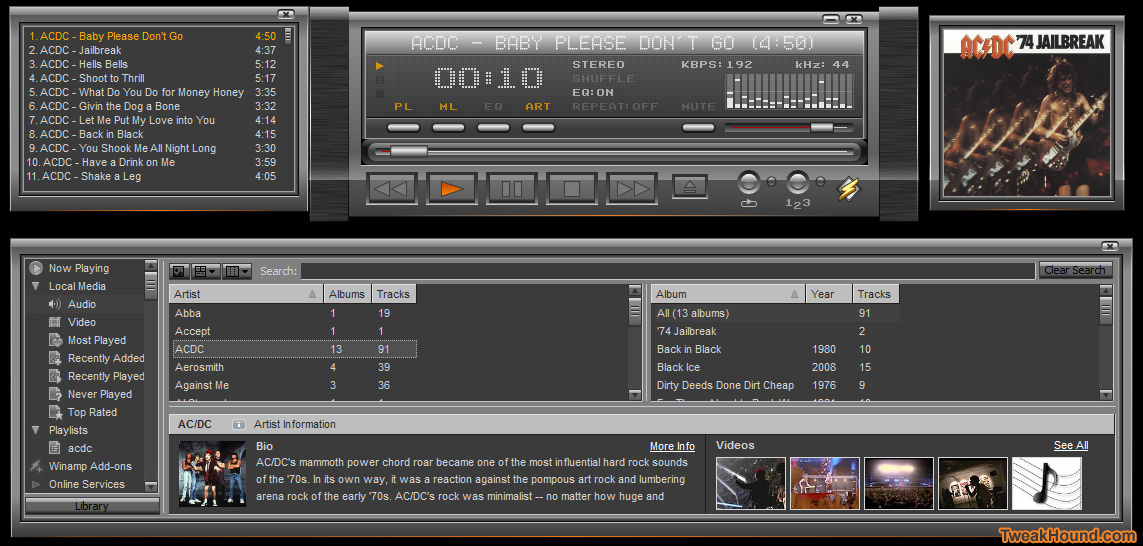
Task: Select Audio under Local Media
Action: (x=82, y=304)
